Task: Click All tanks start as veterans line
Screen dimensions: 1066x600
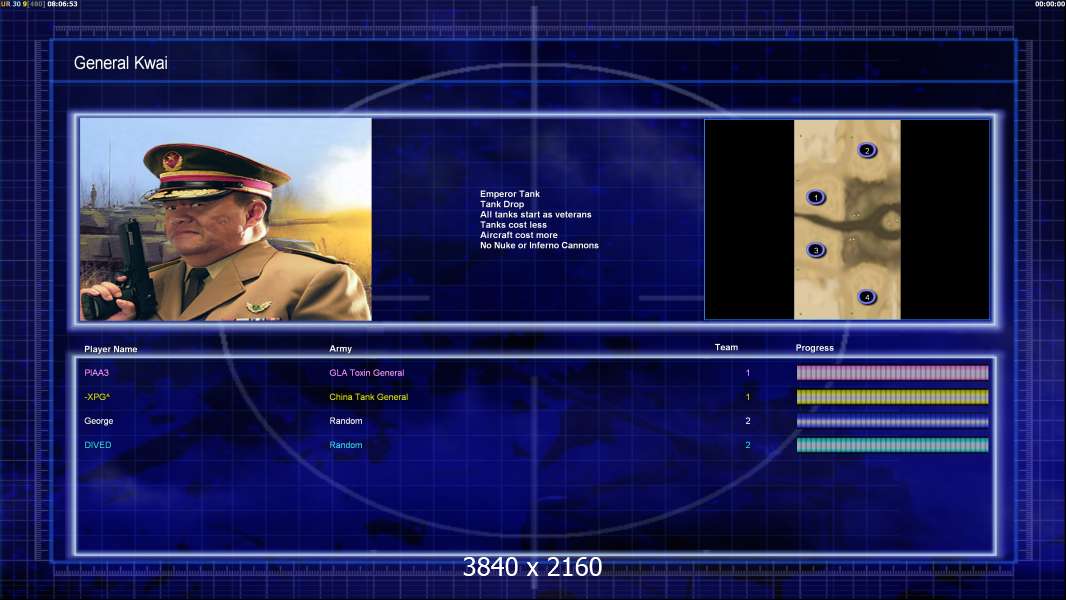Action: pyautogui.click(x=536, y=214)
